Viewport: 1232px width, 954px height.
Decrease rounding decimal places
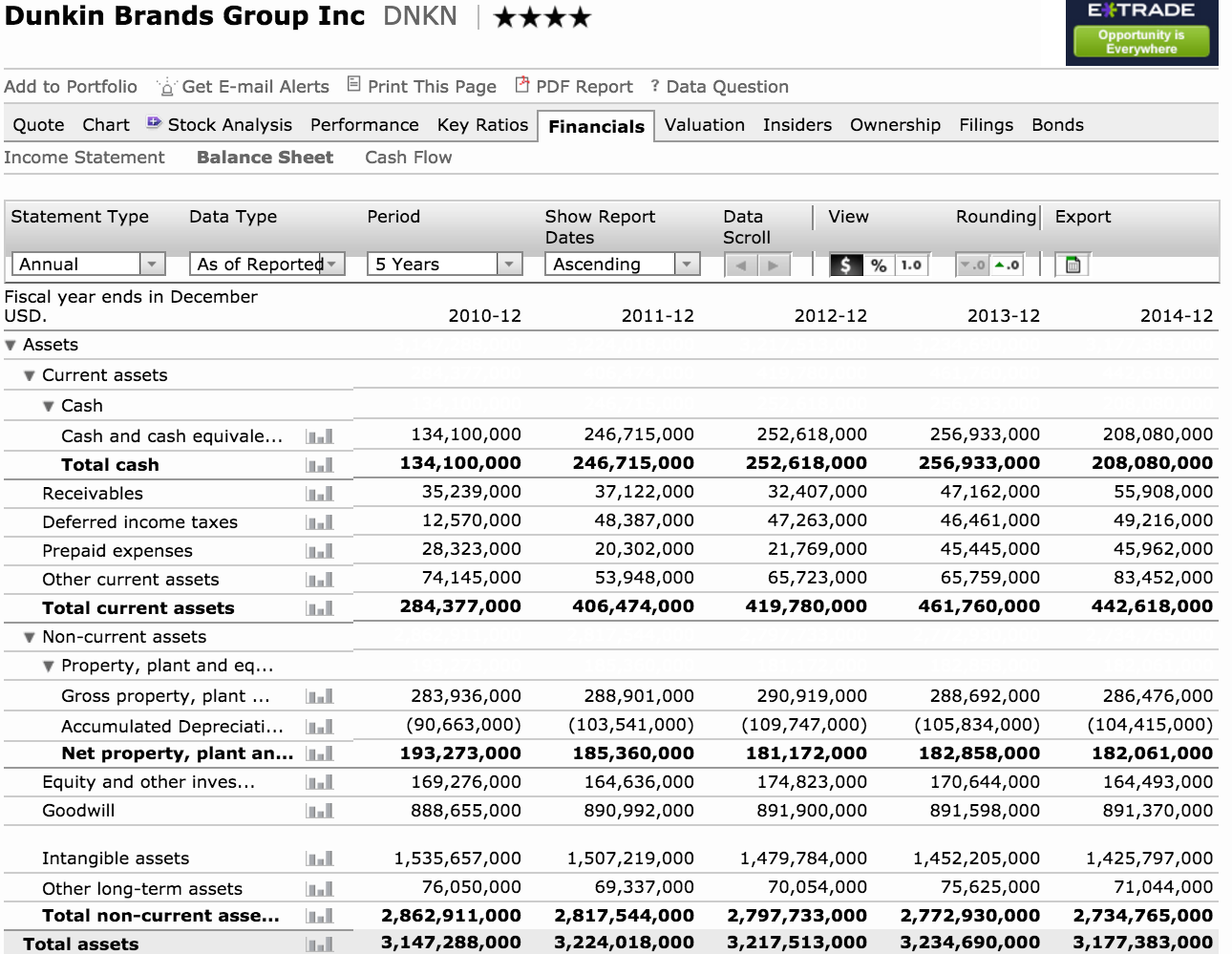[x=972, y=265]
